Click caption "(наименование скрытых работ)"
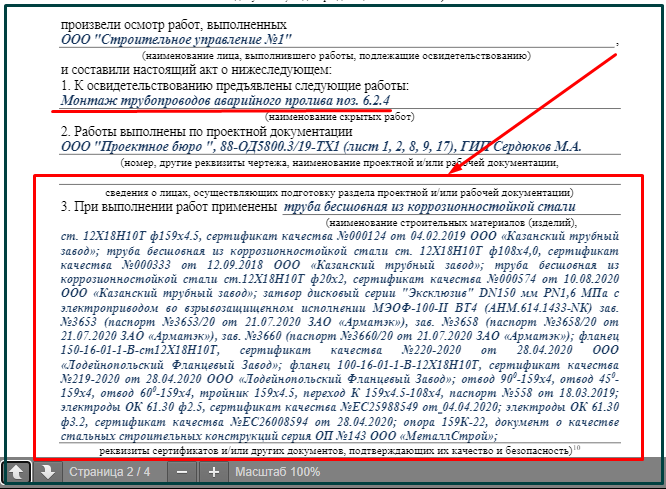Viewport: 666px width, 489px height. click(x=340, y=116)
